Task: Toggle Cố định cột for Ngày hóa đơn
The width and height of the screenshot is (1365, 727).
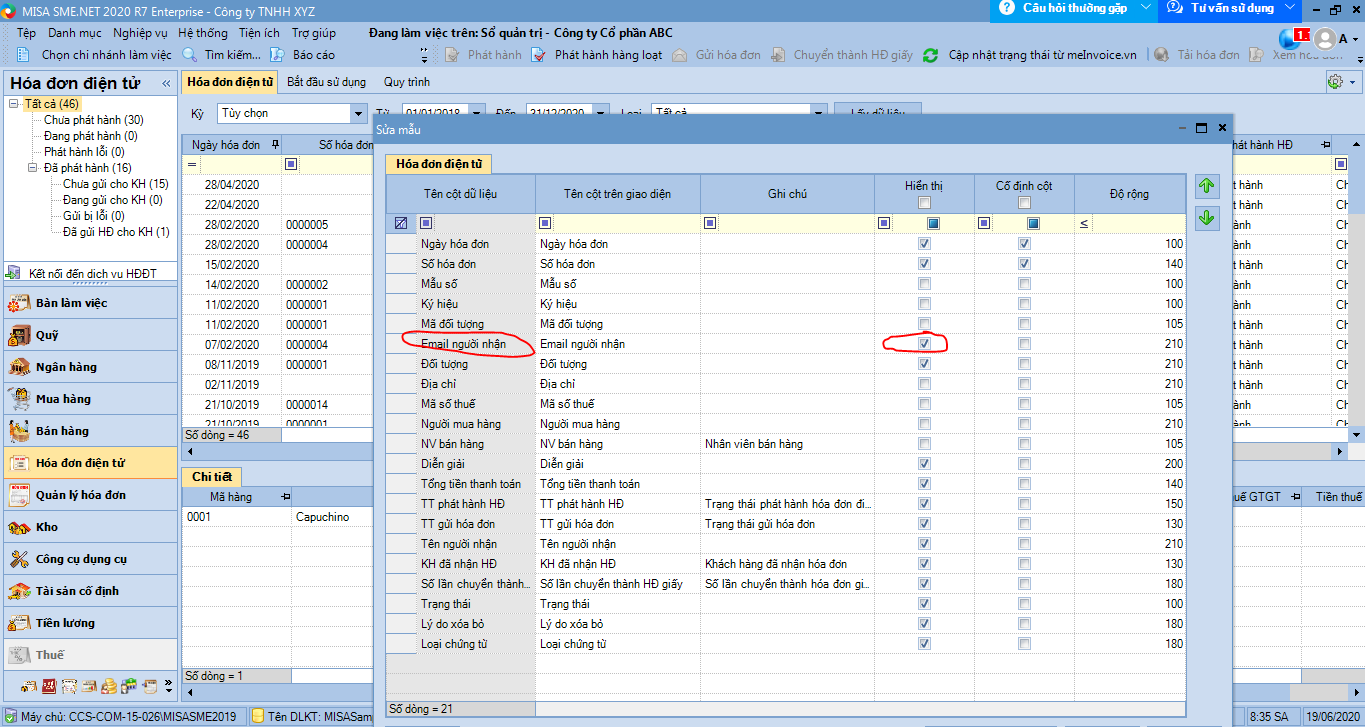Action: pyautogui.click(x=1024, y=244)
